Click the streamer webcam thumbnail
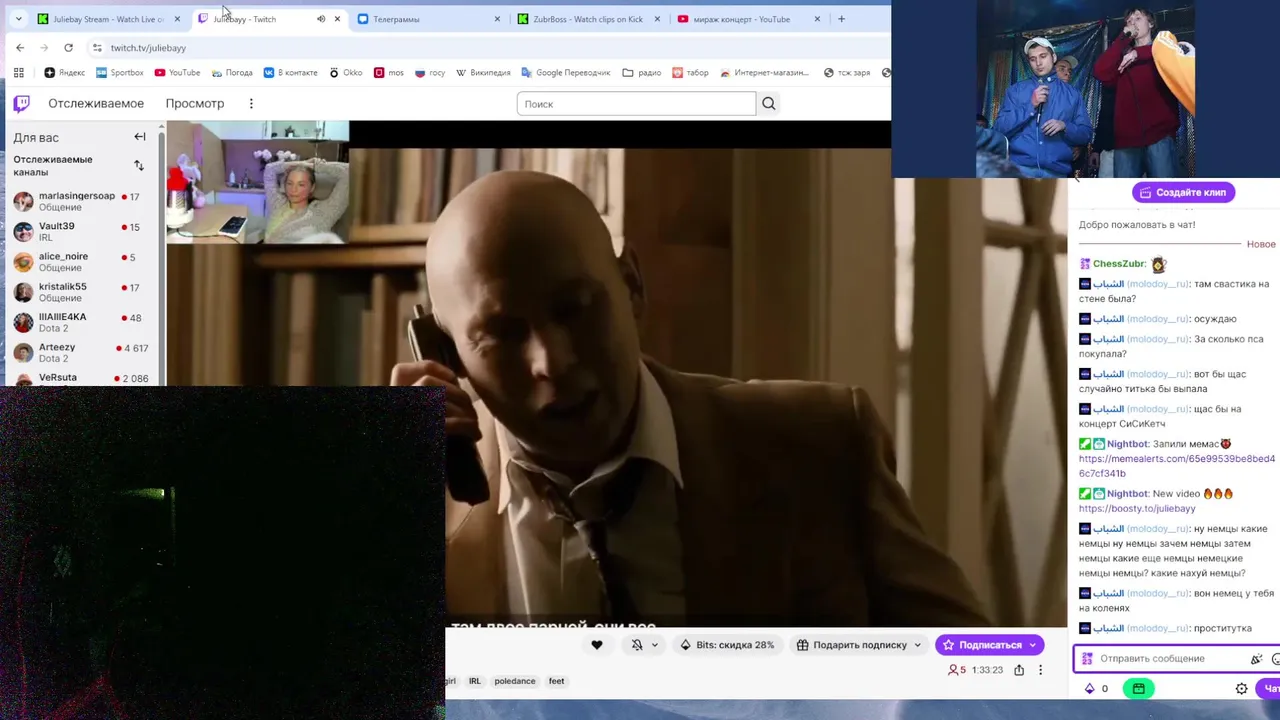This screenshot has width=1280, height=720. [x=258, y=182]
